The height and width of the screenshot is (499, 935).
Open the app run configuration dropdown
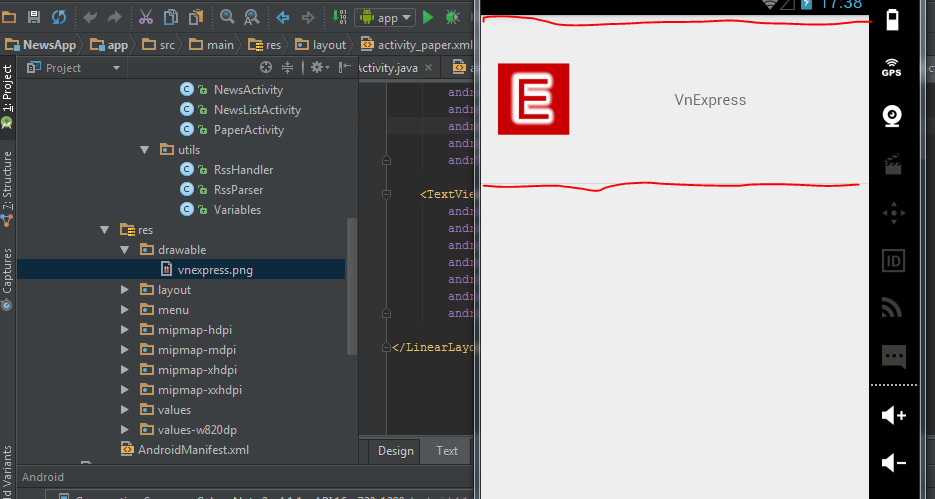[x=385, y=17]
